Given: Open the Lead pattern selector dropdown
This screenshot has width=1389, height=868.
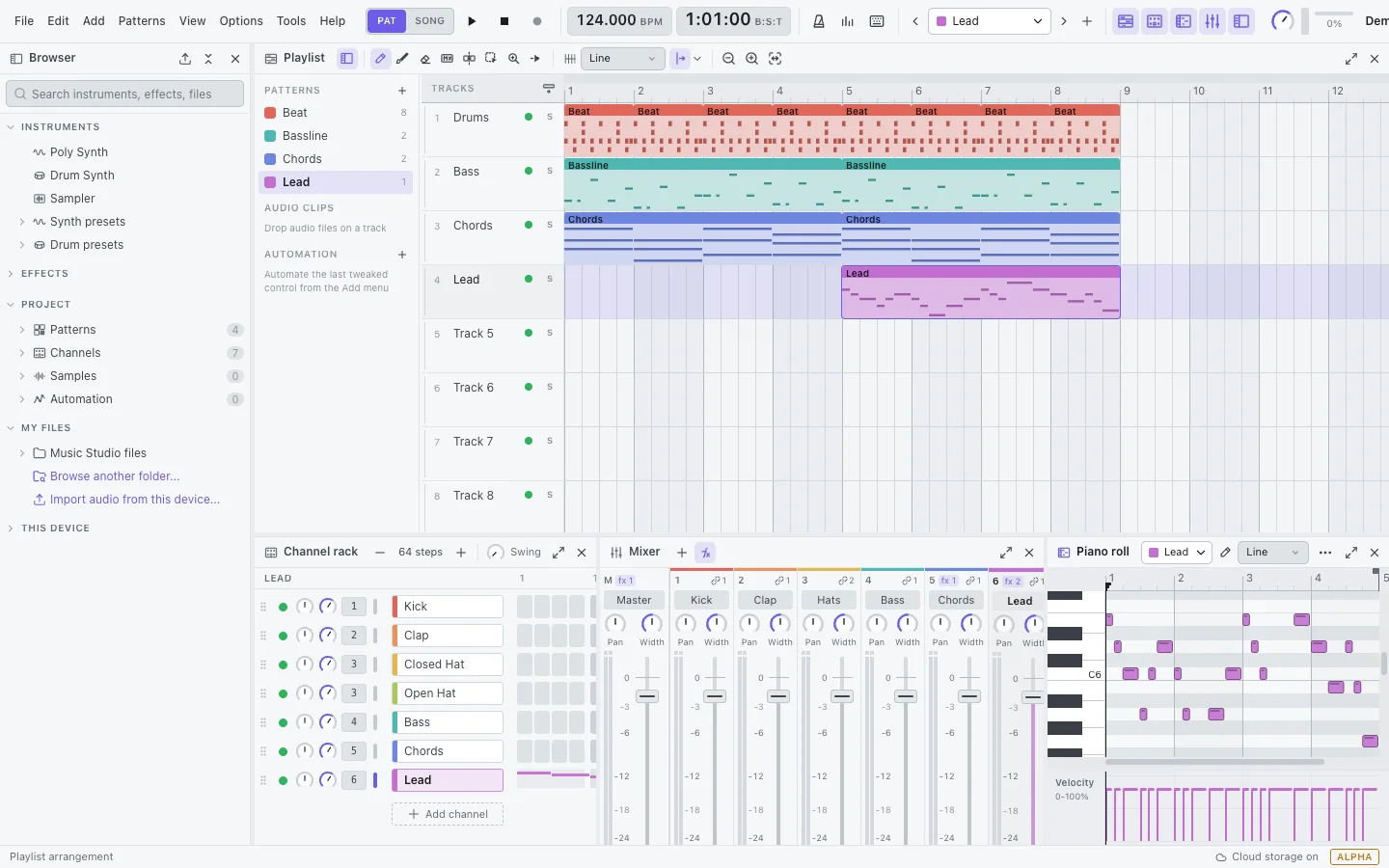Looking at the screenshot, I should coord(990,21).
